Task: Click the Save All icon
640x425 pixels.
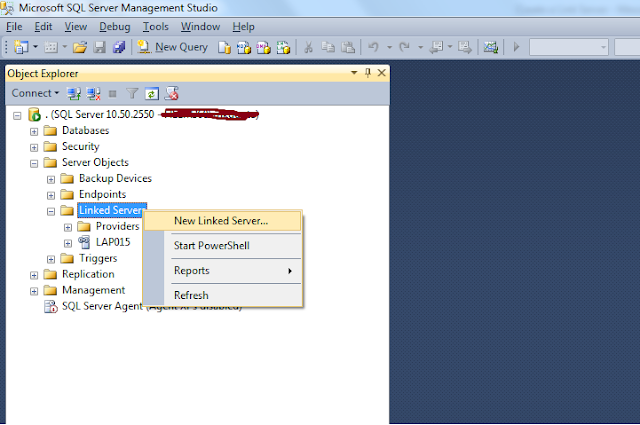Action: pyautogui.click(x=119, y=47)
